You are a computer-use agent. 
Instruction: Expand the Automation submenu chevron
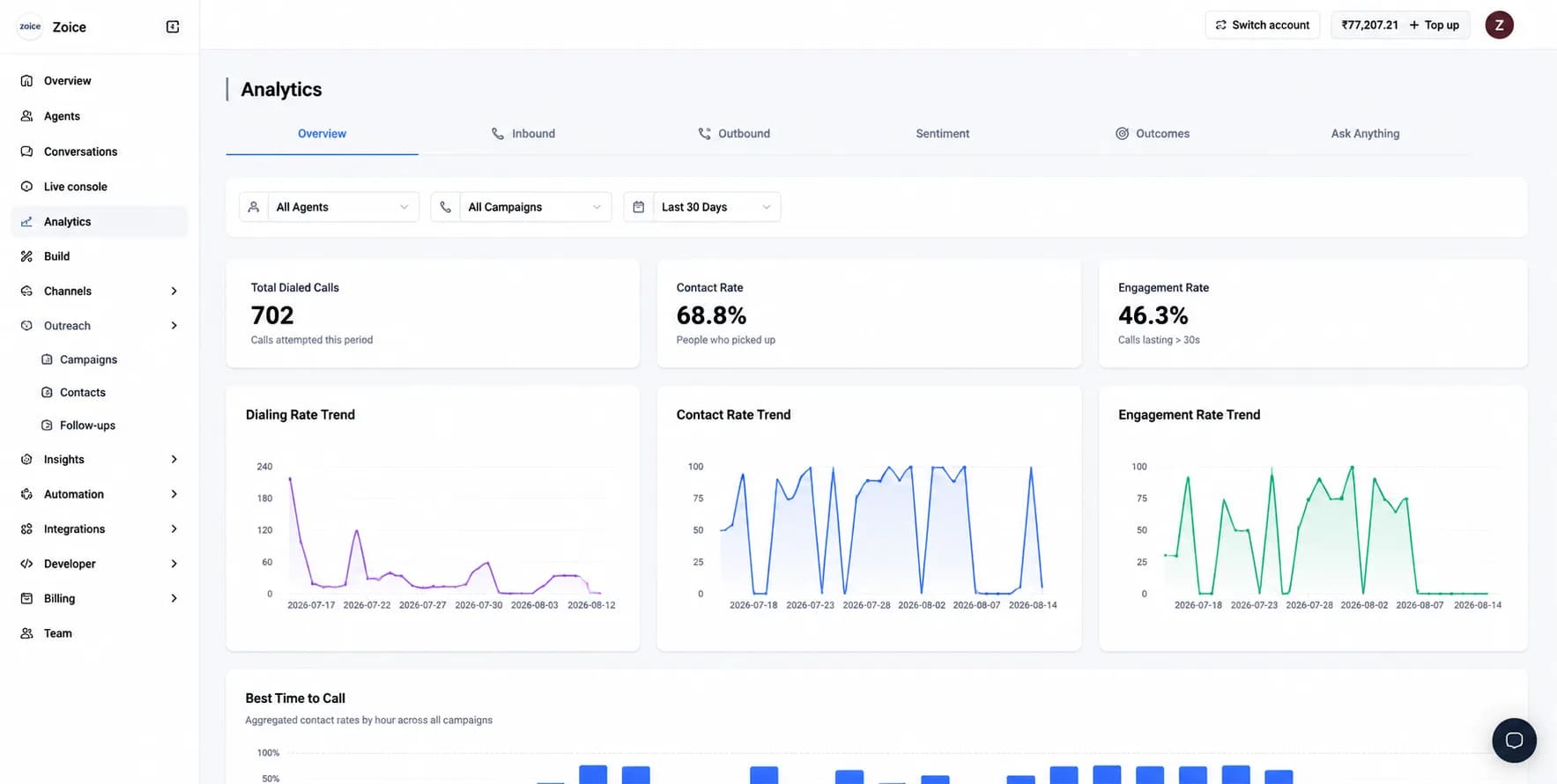point(174,494)
